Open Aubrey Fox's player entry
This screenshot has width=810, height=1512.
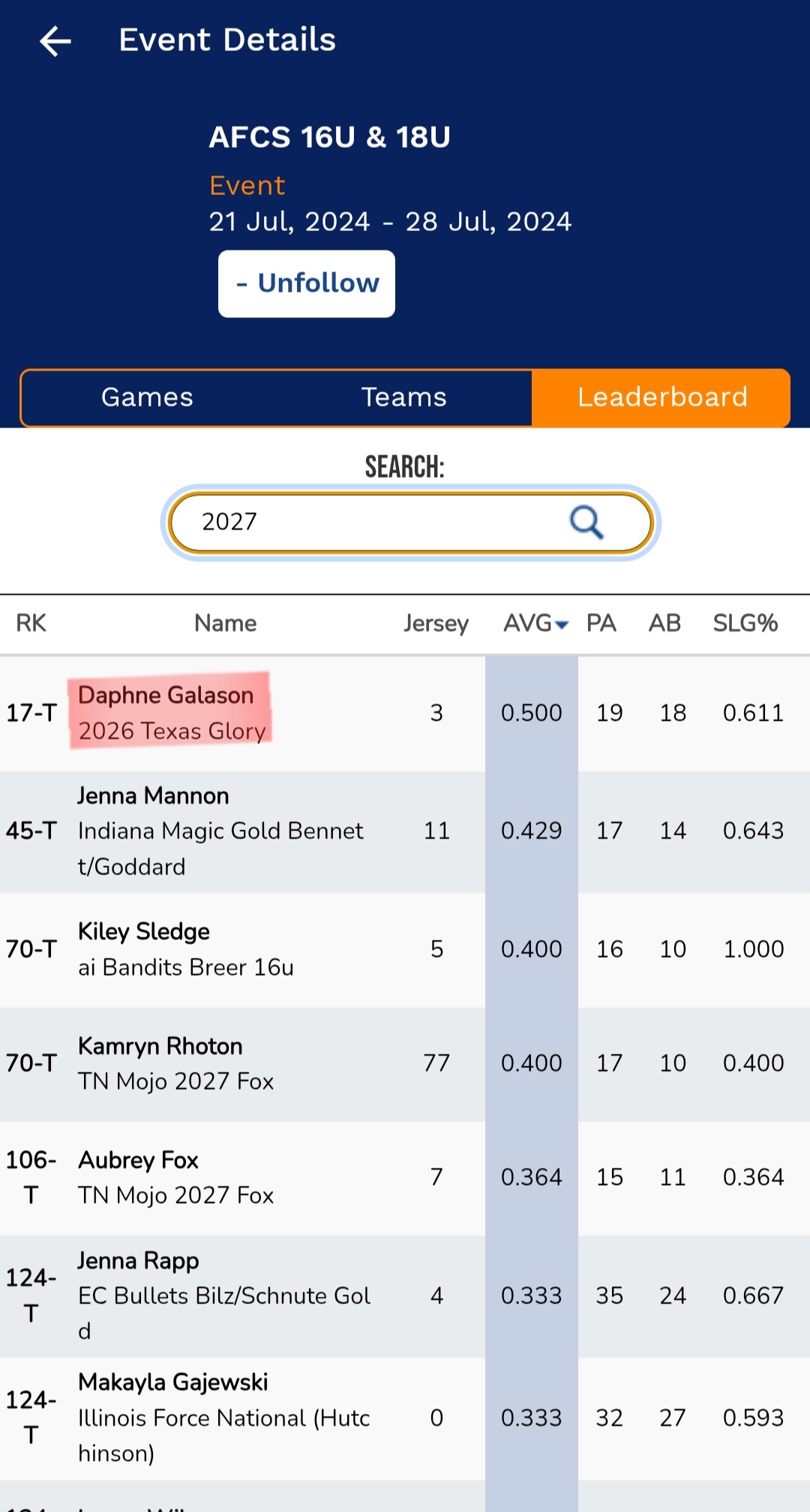(x=405, y=1177)
